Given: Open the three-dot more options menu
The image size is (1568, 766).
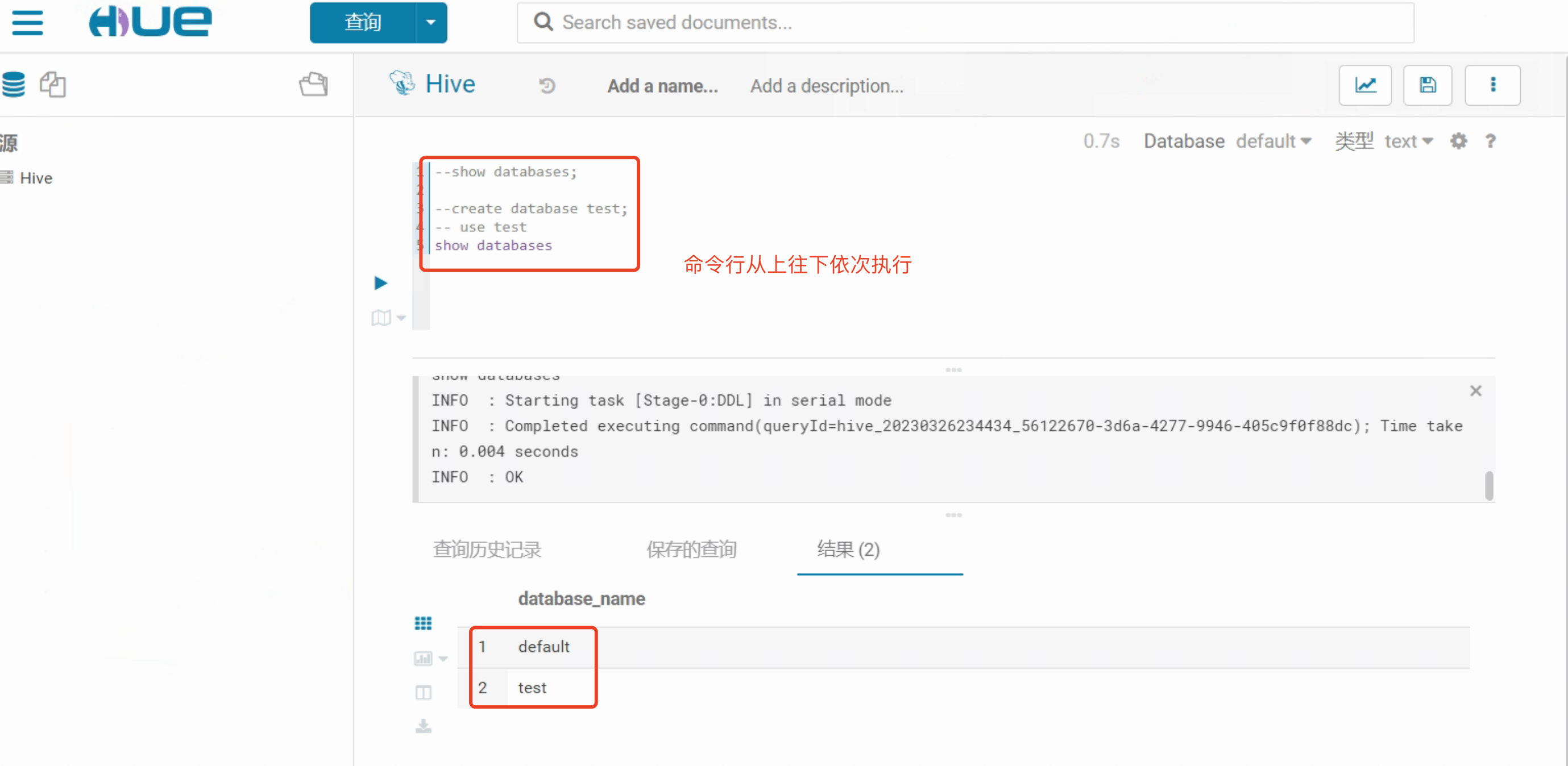Looking at the screenshot, I should [x=1492, y=85].
